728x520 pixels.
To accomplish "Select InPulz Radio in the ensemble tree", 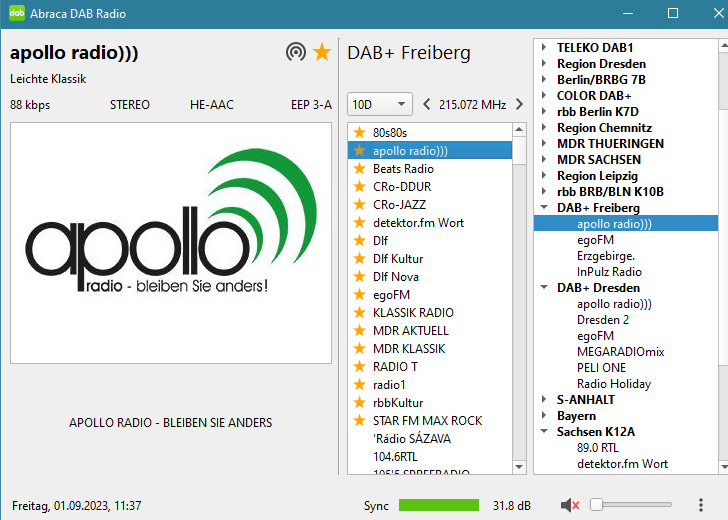I will click(x=609, y=272).
